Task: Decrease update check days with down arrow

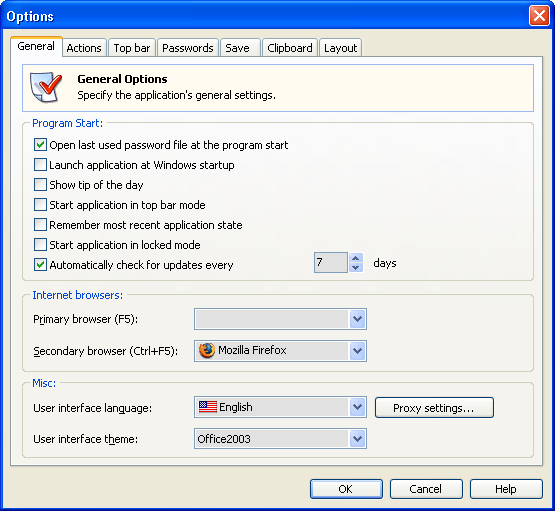Action: point(356,267)
